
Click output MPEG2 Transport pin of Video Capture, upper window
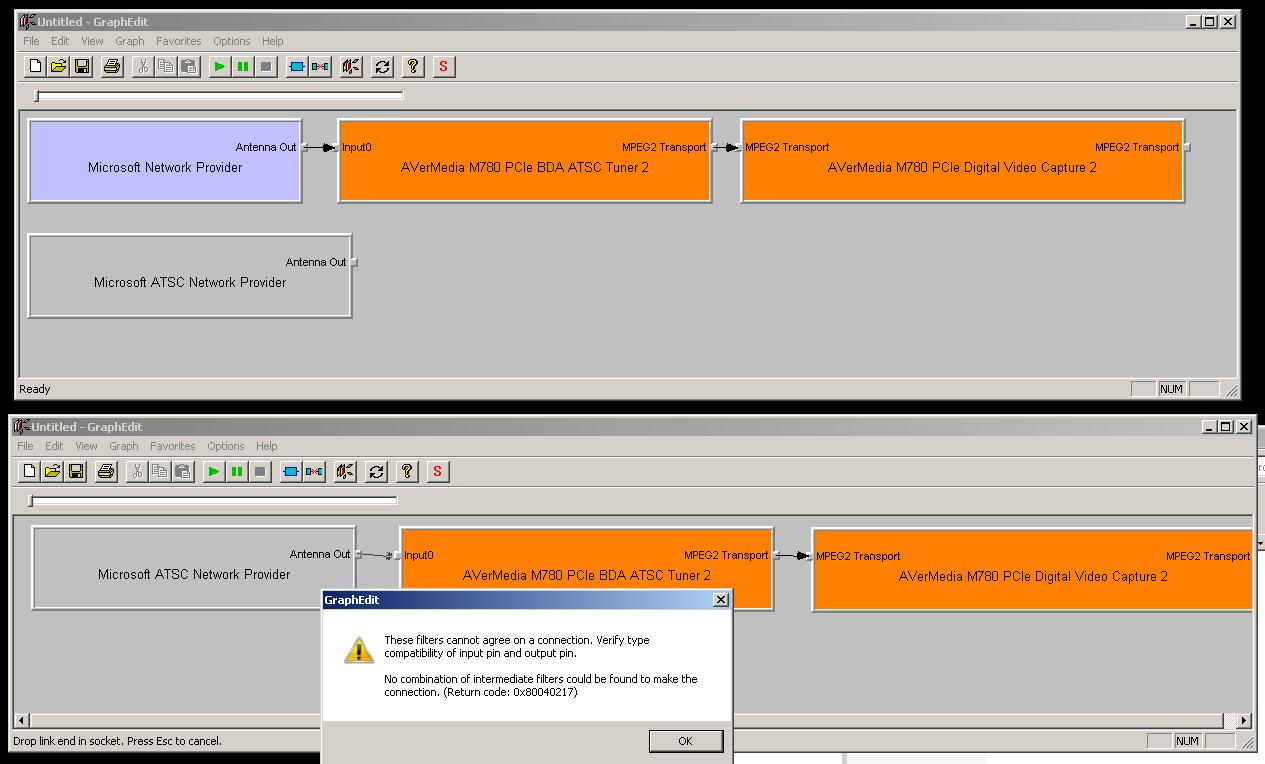point(1187,147)
